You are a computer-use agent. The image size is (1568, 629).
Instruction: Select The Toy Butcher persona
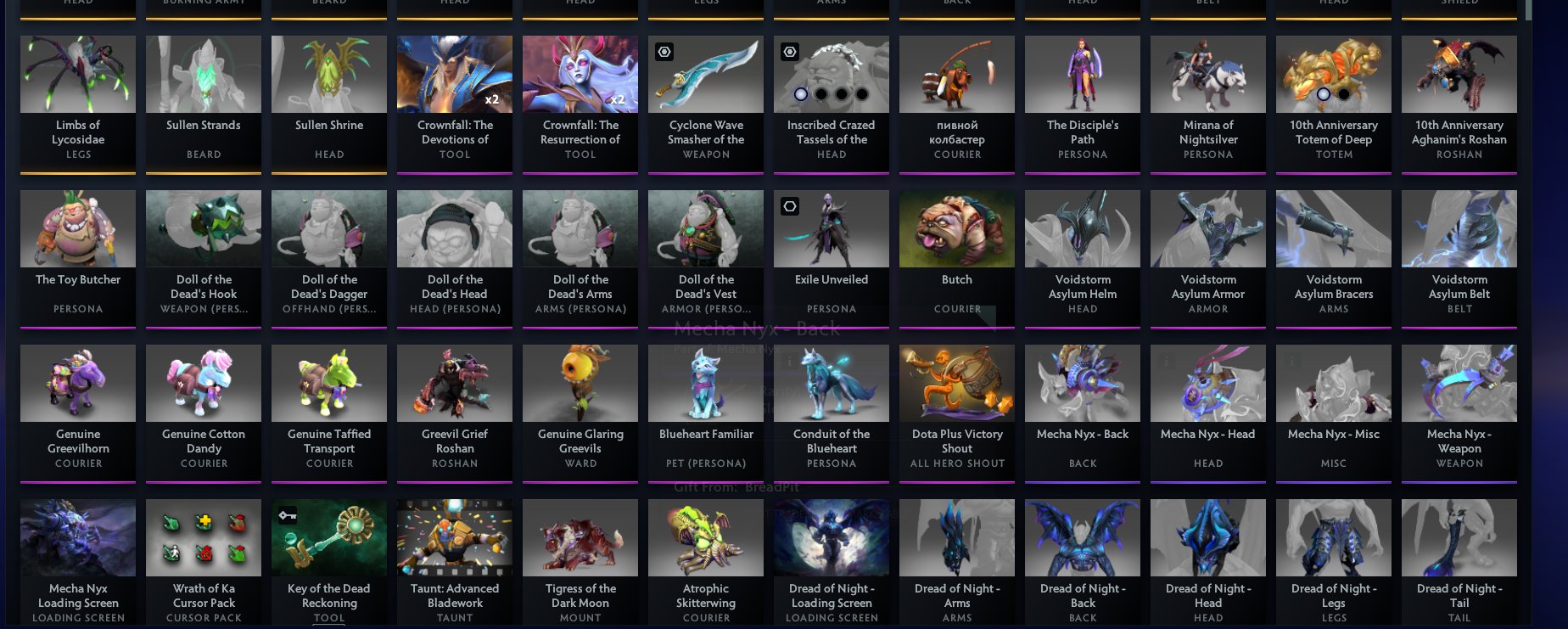(78, 259)
